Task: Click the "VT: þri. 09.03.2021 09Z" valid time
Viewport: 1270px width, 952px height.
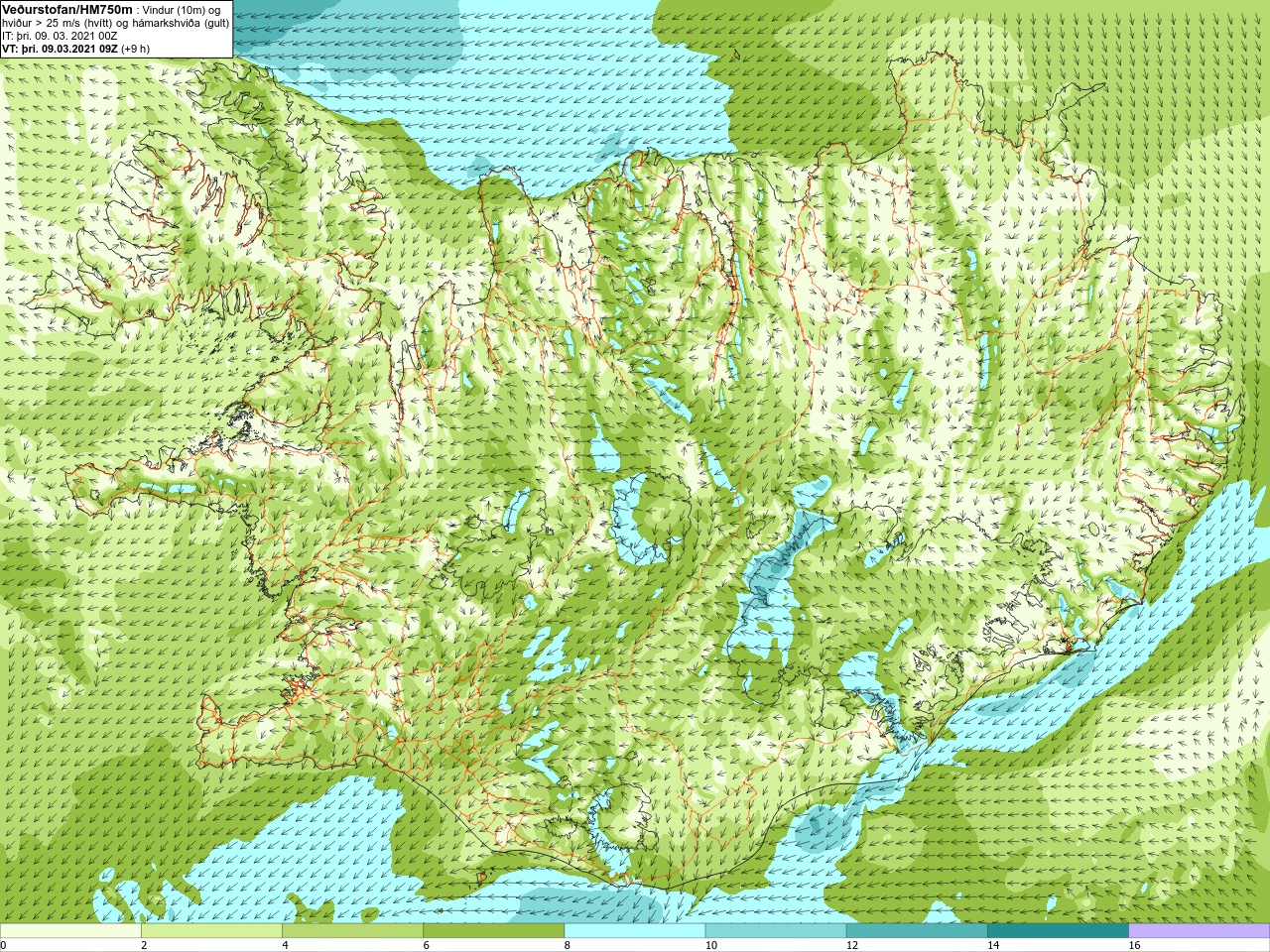Action: pyautogui.click(x=61, y=49)
